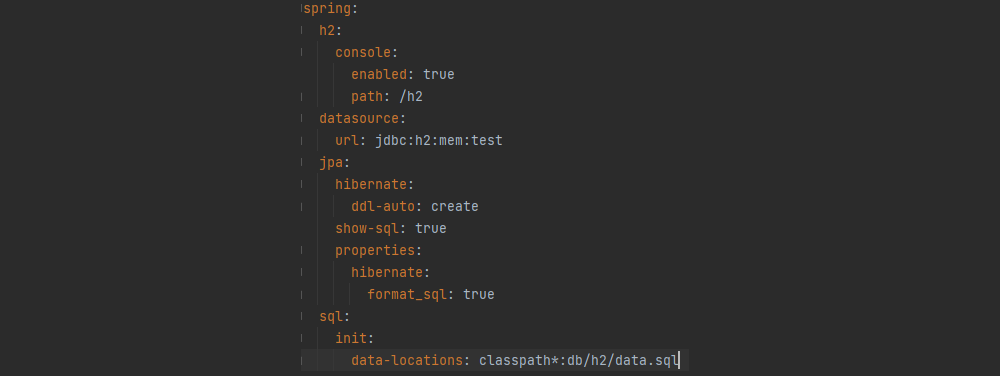Click the format_sql key

click(407, 294)
